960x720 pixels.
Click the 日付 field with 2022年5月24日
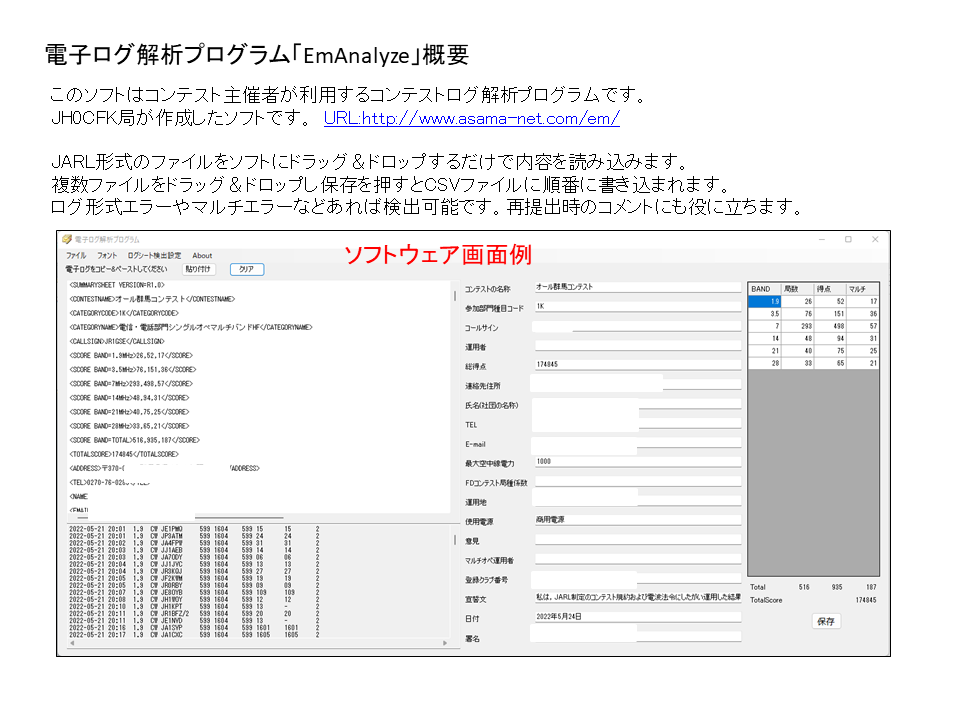(636, 617)
